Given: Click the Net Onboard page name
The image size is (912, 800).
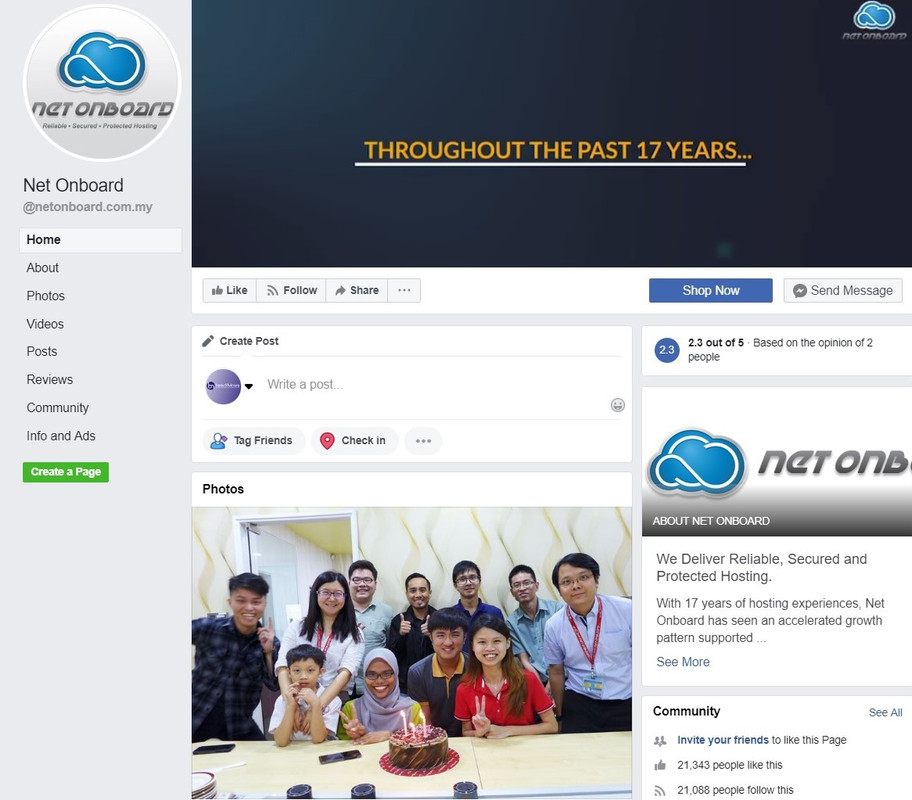Looking at the screenshot, I should coord(73,185).
